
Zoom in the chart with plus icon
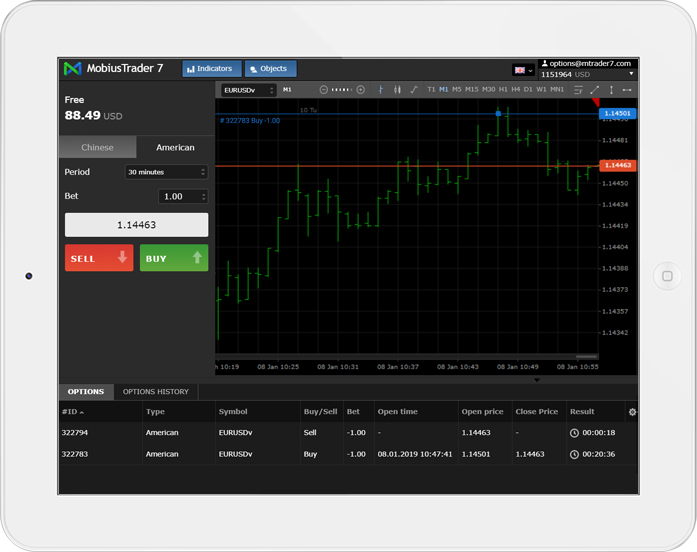[361, 90]
